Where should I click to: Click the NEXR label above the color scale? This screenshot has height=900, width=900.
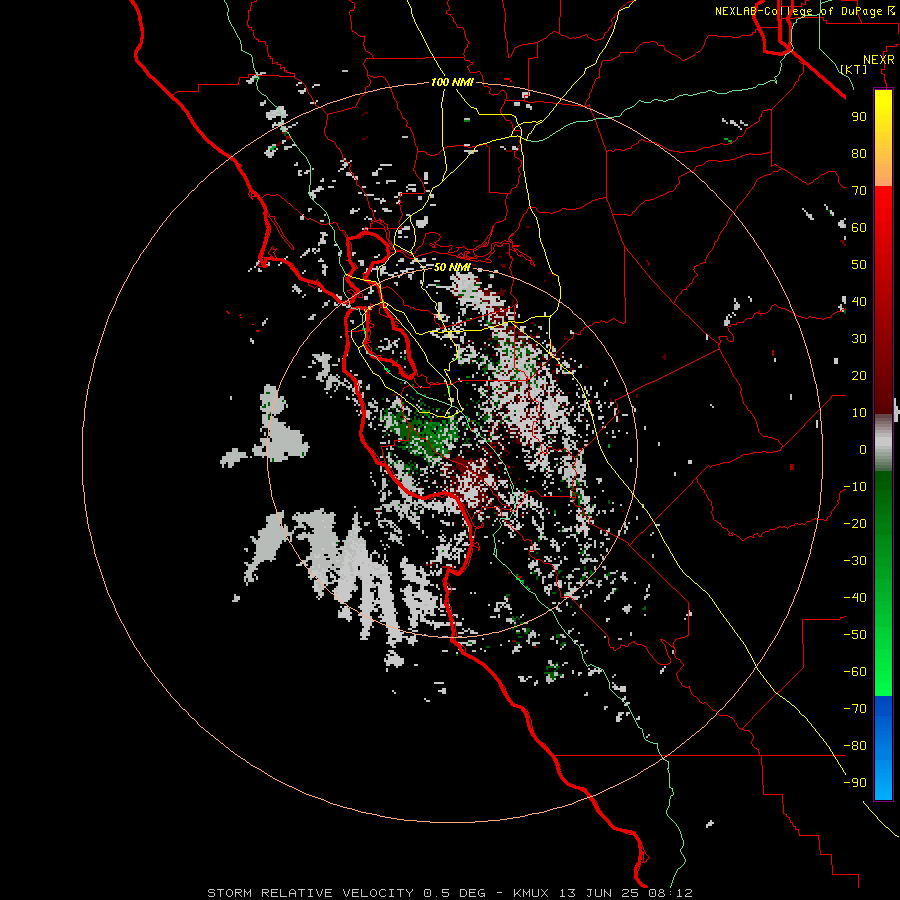[x=879, y=60]
